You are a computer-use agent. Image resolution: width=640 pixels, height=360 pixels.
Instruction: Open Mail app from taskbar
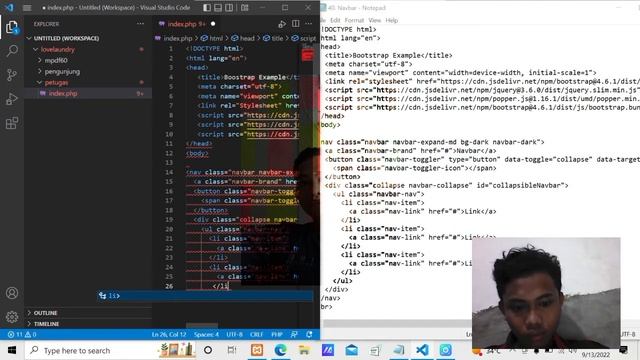[351, 350]
